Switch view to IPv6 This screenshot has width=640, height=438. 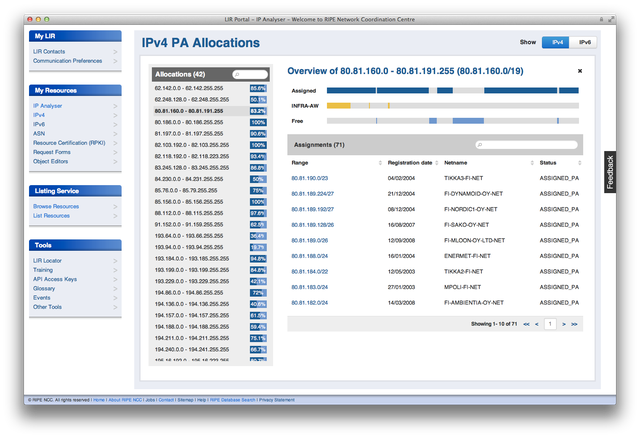coord(583,42)
